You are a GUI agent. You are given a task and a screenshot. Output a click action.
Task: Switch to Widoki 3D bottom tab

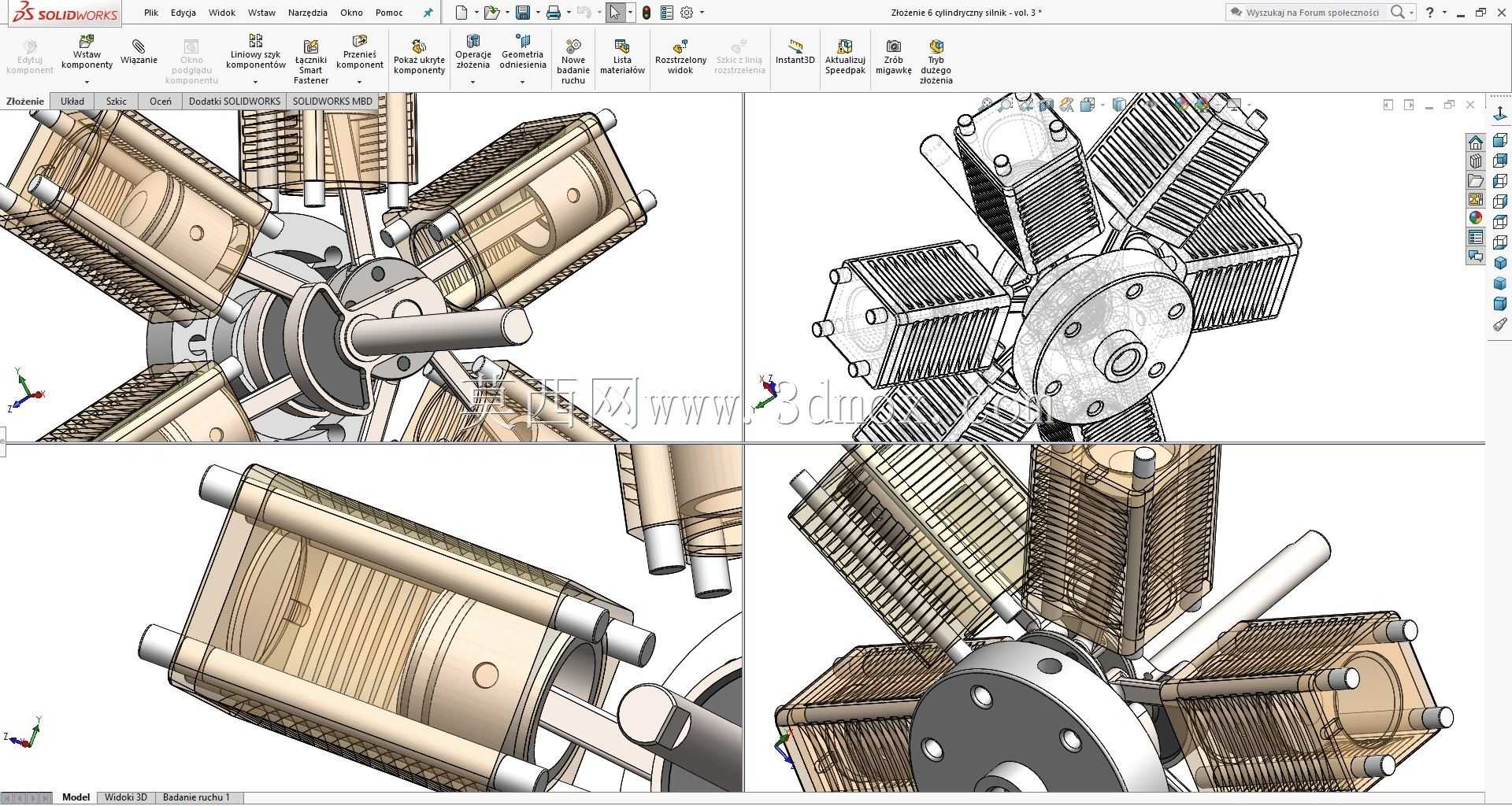pos(126,797)
